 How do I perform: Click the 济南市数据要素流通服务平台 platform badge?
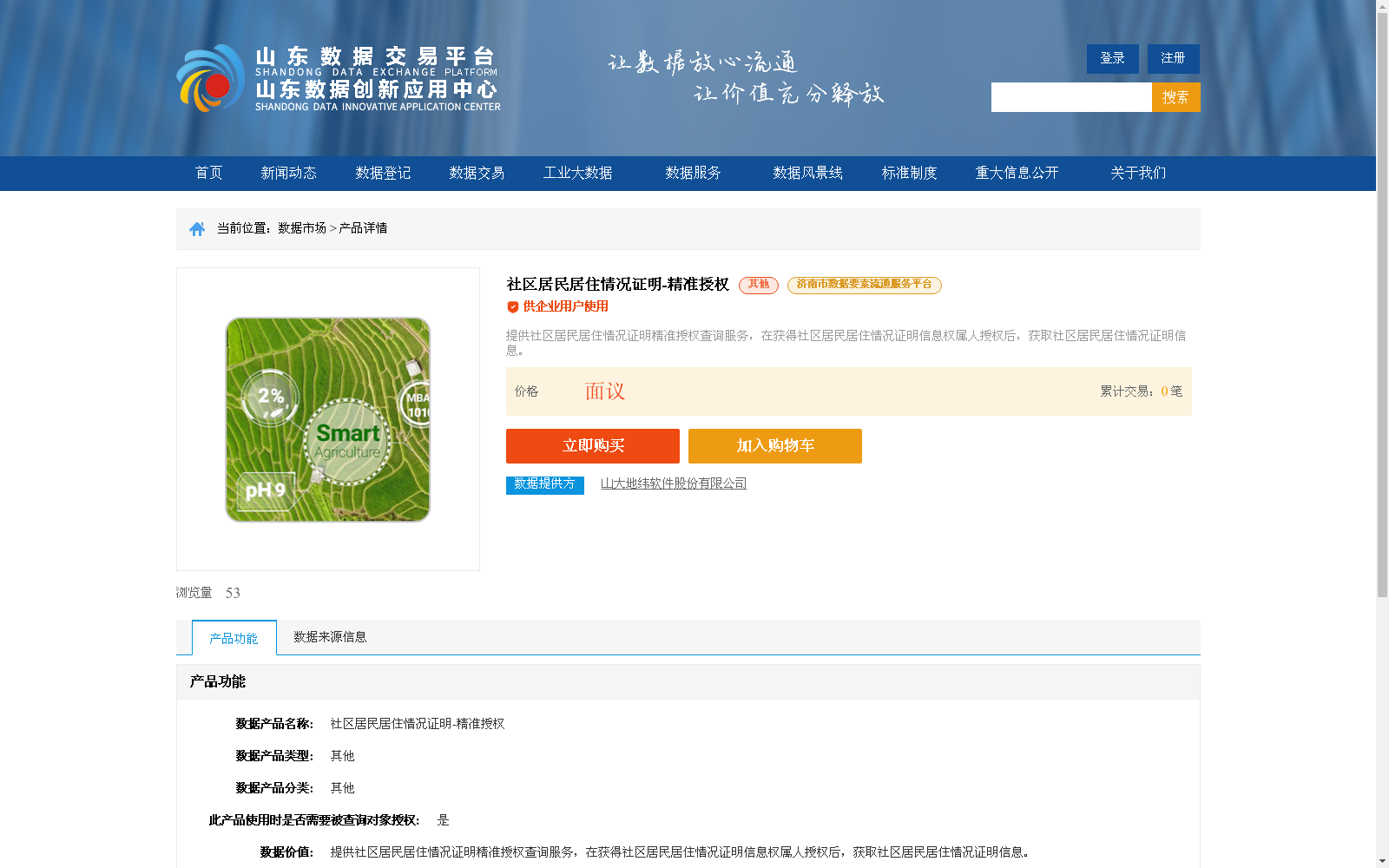coord(864,285)
